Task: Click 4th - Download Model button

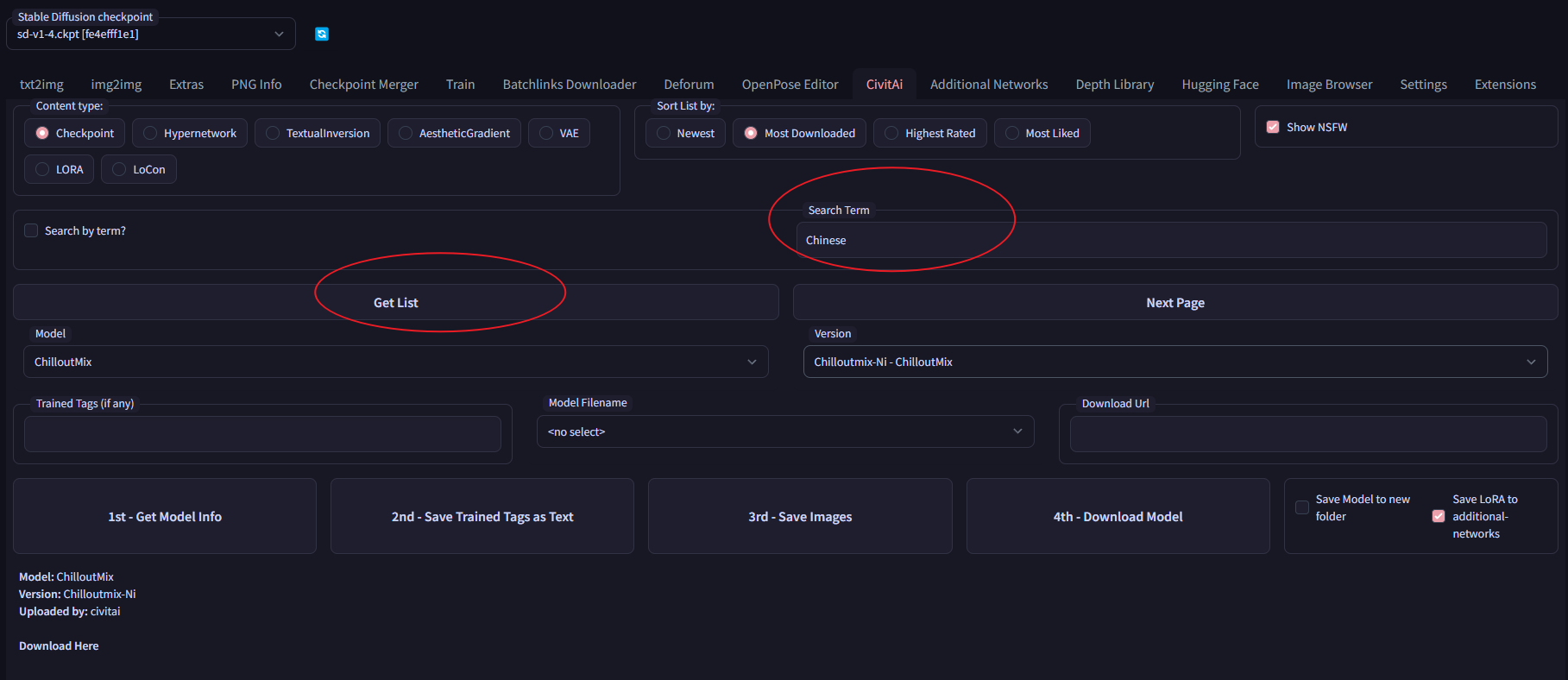Action: tap(1118, 516)
